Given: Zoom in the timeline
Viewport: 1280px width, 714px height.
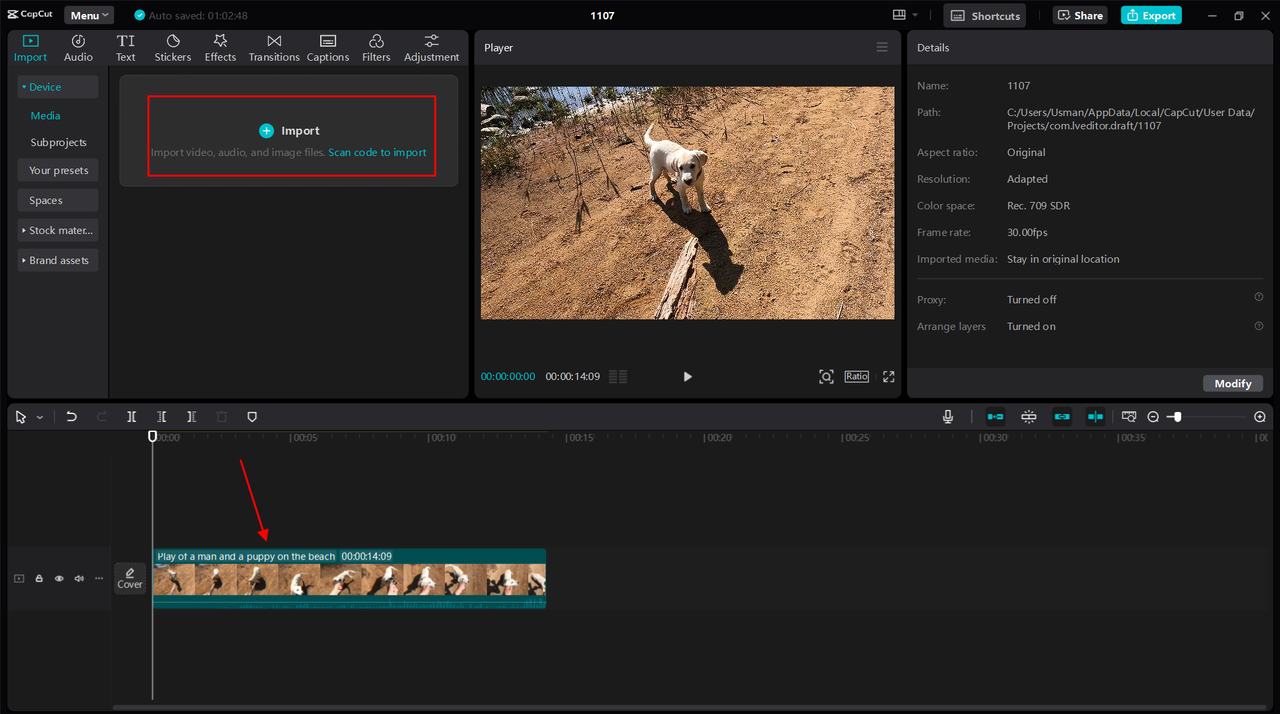Looking at the screenshot, I should (1260, 417).
